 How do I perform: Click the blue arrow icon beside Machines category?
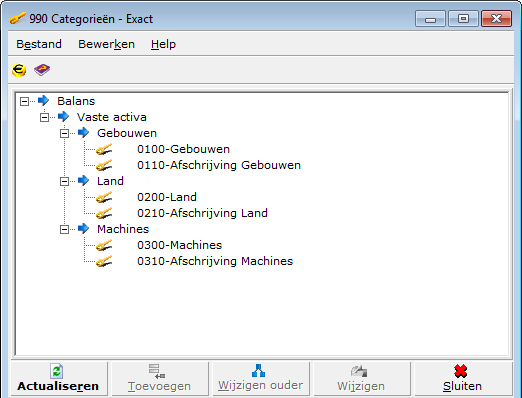[x=83, y=229]
